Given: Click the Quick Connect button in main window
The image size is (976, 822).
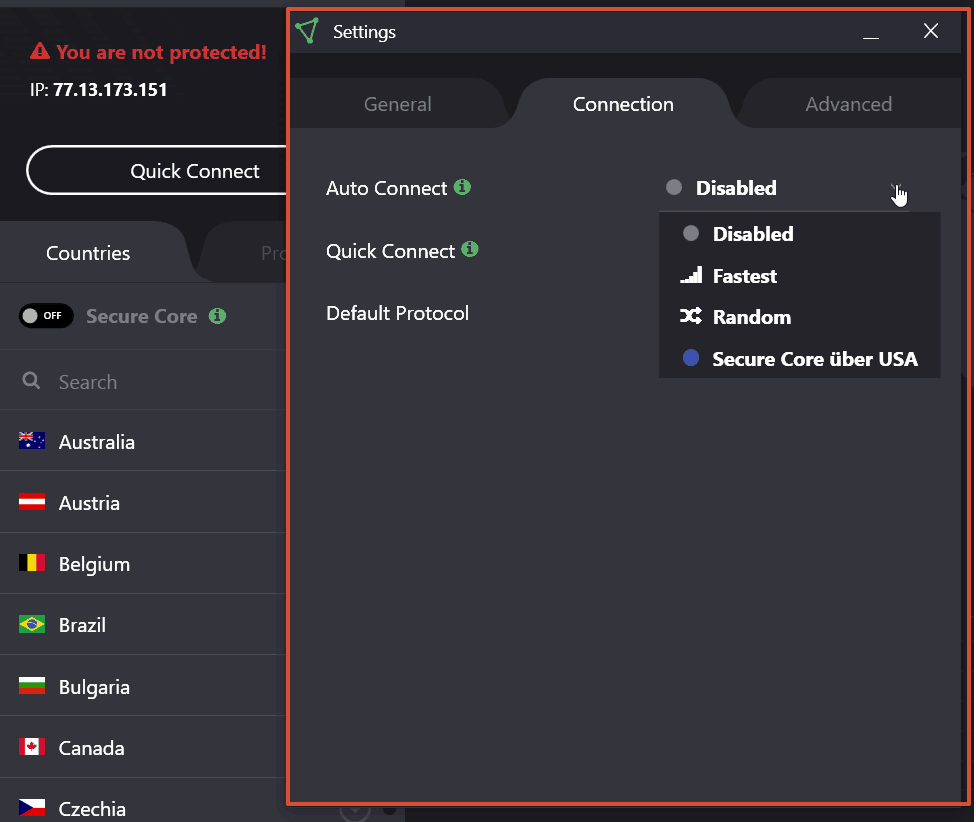Looking at the screenshot, I should coord(157,170).
